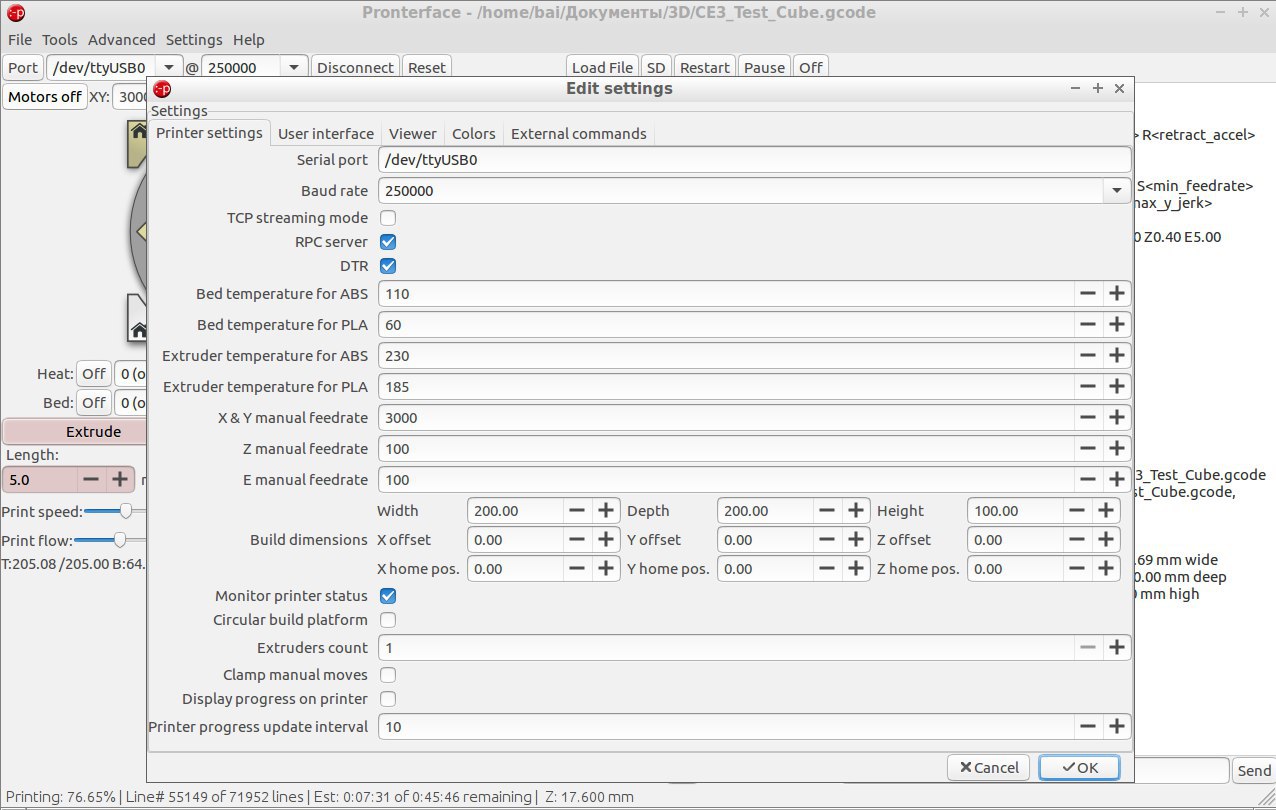The height and width of the screenshot is (810, 1276).
Task: Switch to the Colors tab
Action: click(474, 134)
